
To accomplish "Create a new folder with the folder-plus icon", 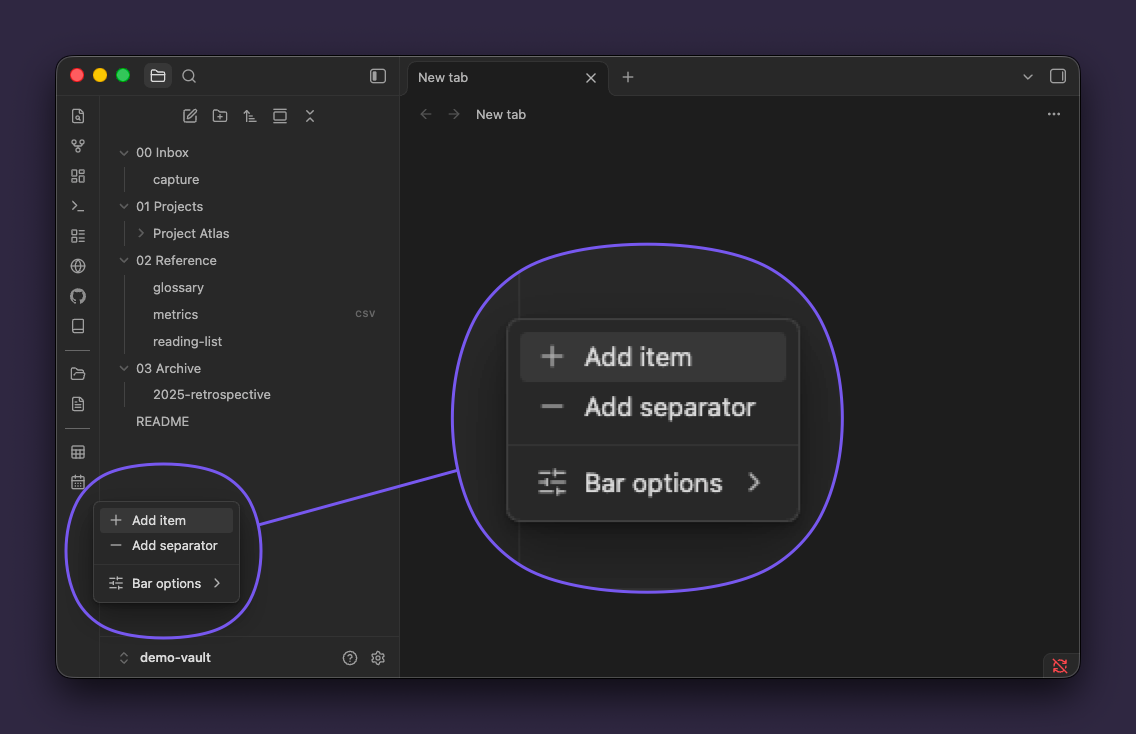I will [220, 116].
